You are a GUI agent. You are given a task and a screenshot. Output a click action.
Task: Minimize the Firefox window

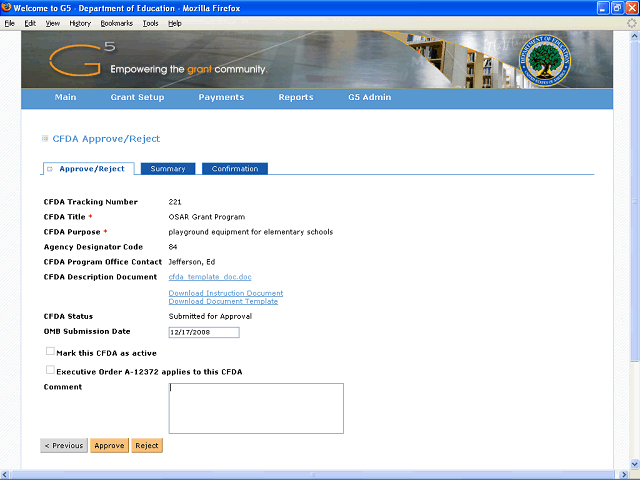tap(603, 8)
